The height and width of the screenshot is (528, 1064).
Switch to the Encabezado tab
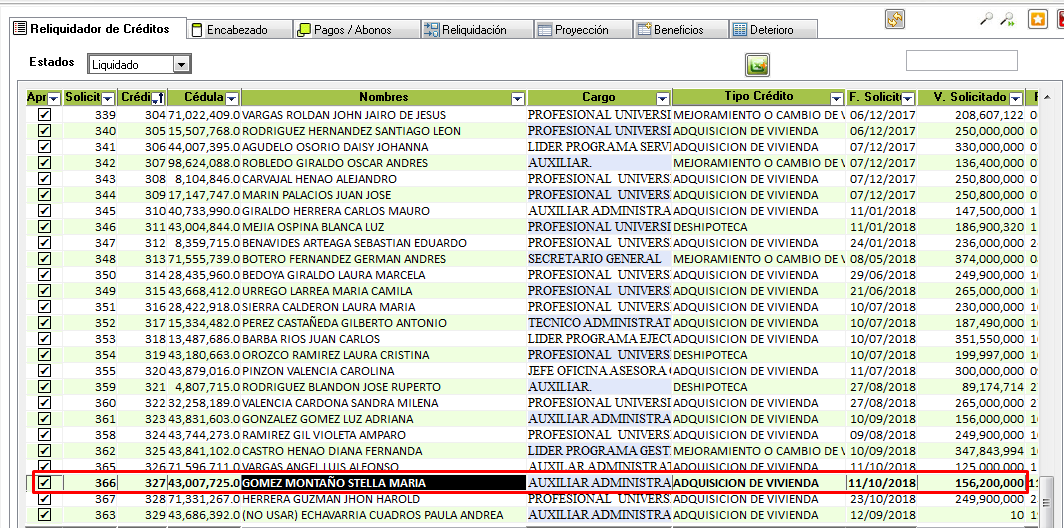(240, 30)
